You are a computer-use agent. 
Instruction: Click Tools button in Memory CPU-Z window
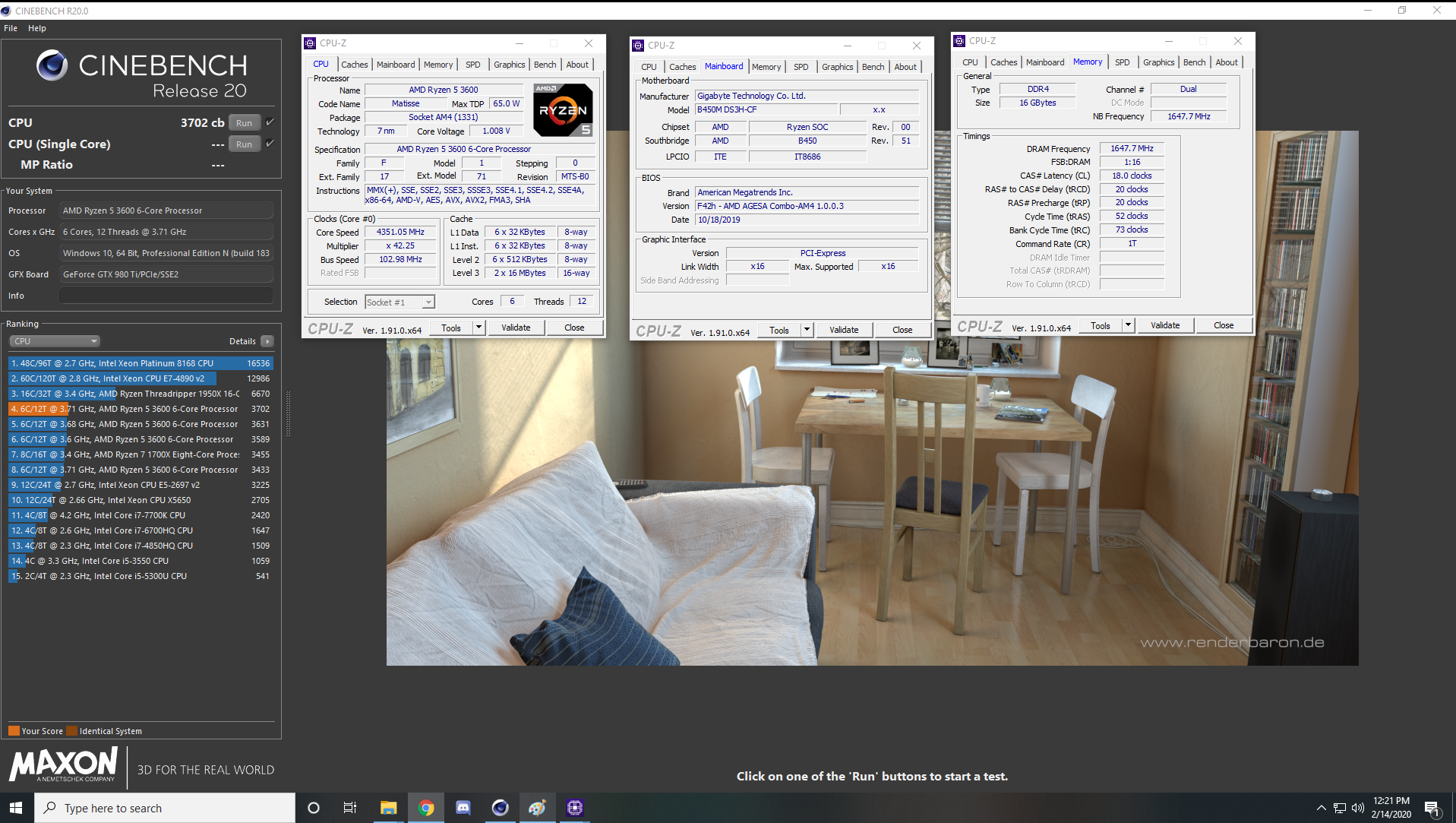1100,325
